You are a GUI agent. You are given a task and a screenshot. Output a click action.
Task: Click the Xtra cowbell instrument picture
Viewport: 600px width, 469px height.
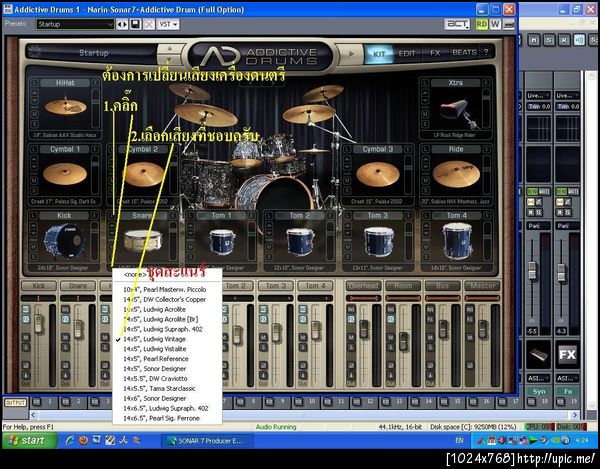pyautogui.click(x=459, y=112)
